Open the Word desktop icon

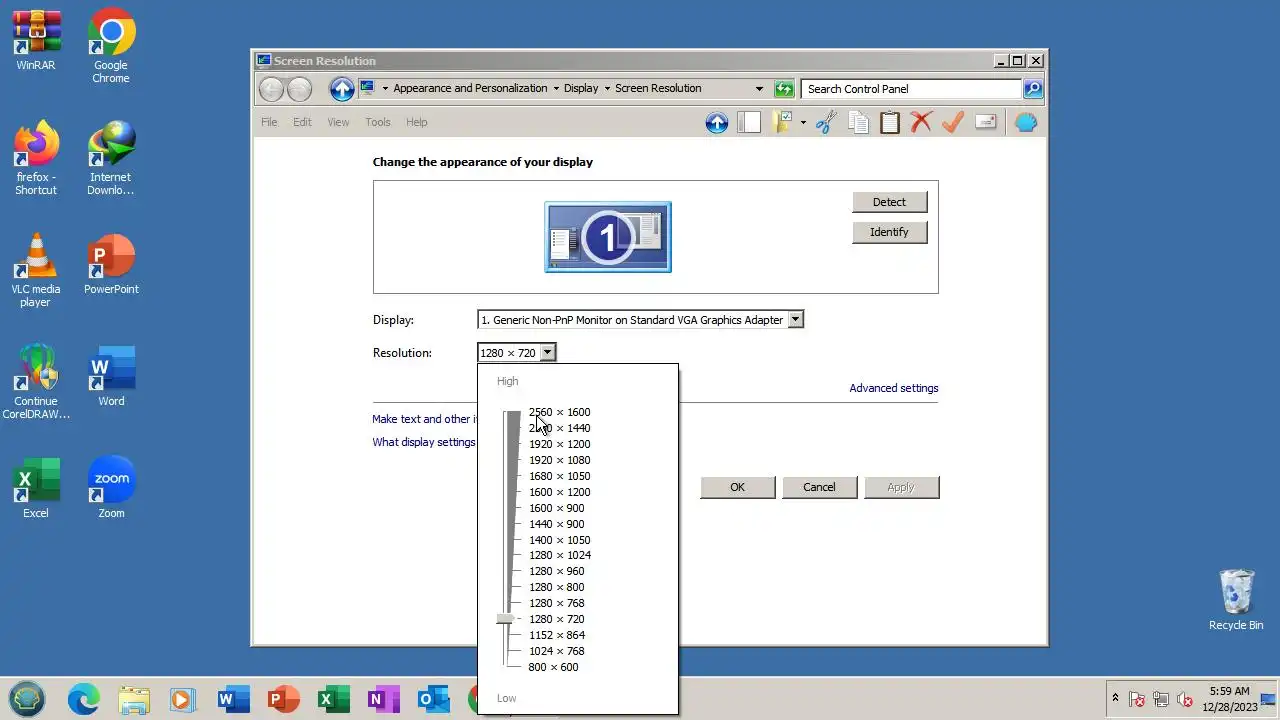click(111, 376)
